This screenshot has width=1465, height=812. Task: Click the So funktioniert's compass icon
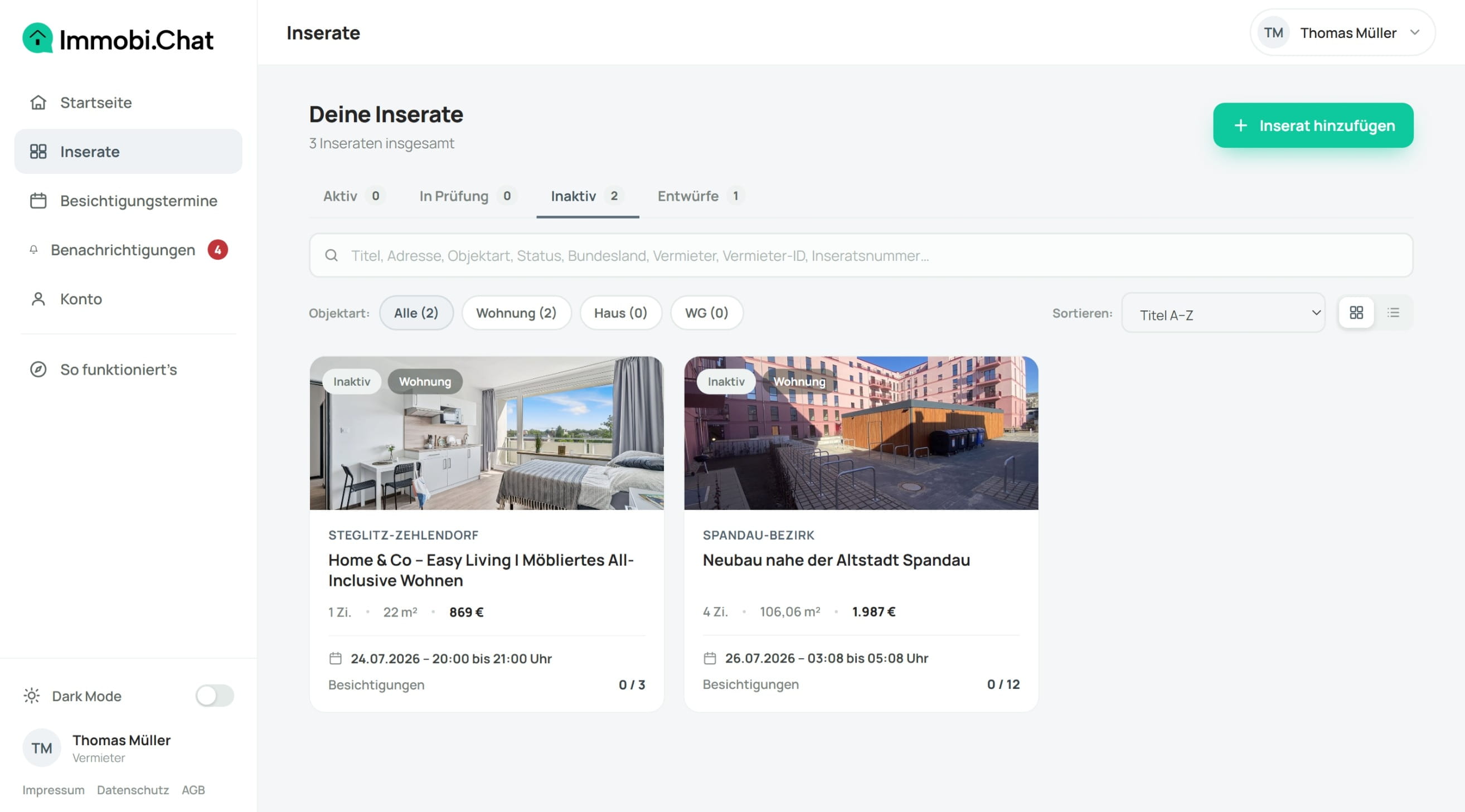[x=38, y=369]
